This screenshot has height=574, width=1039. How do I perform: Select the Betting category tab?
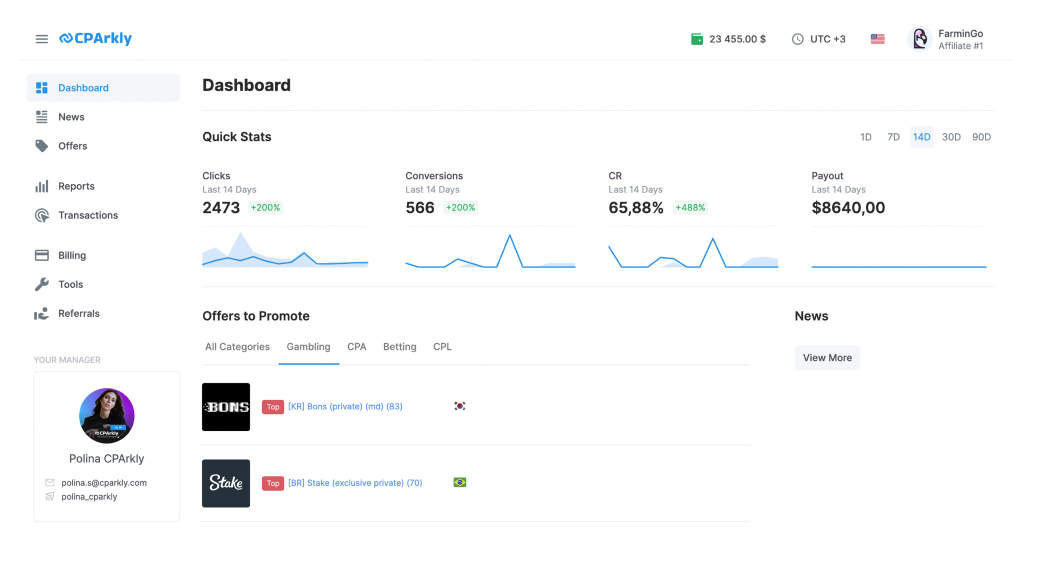(x=399, y=347)
